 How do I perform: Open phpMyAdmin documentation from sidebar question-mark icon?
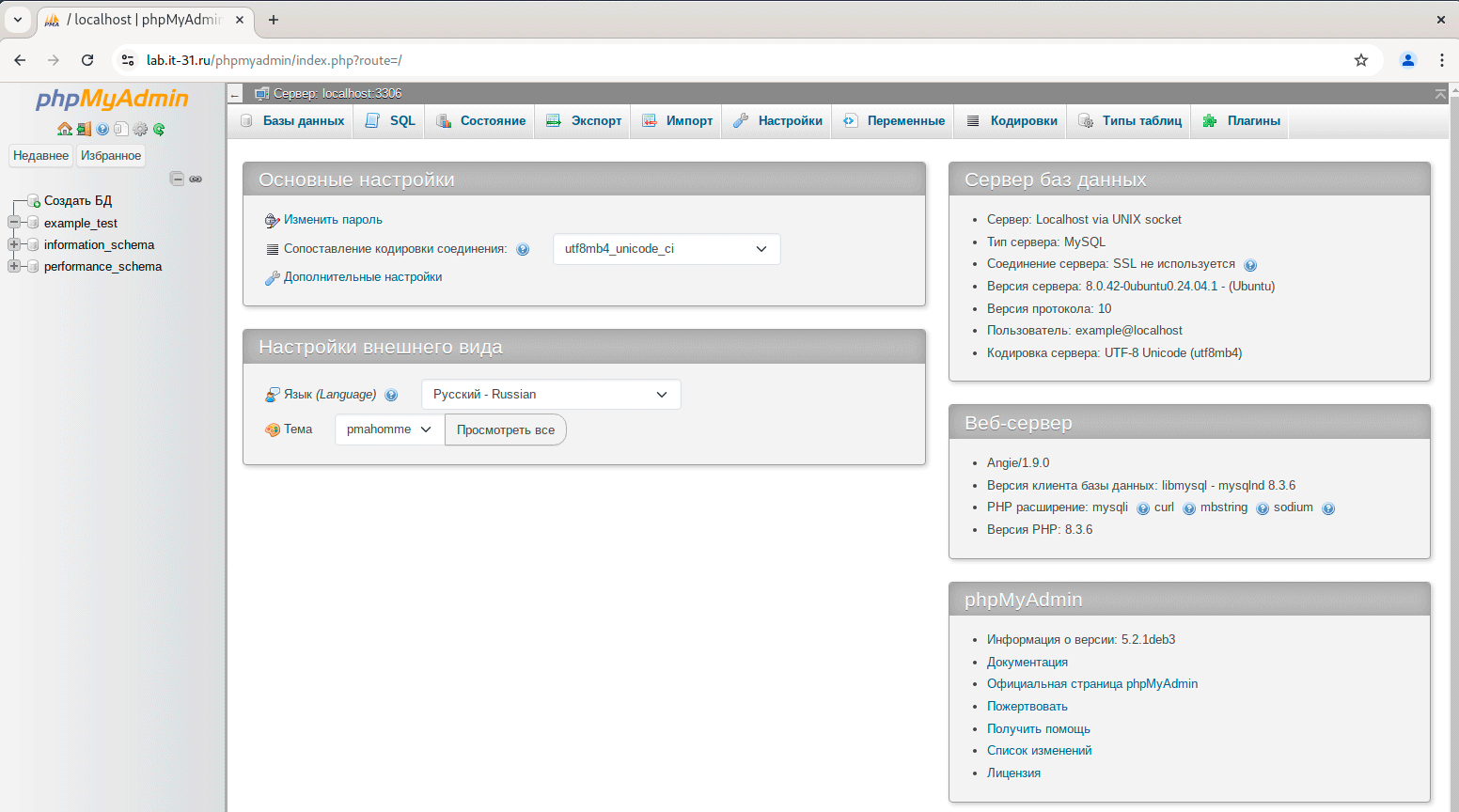click(102, 129)
